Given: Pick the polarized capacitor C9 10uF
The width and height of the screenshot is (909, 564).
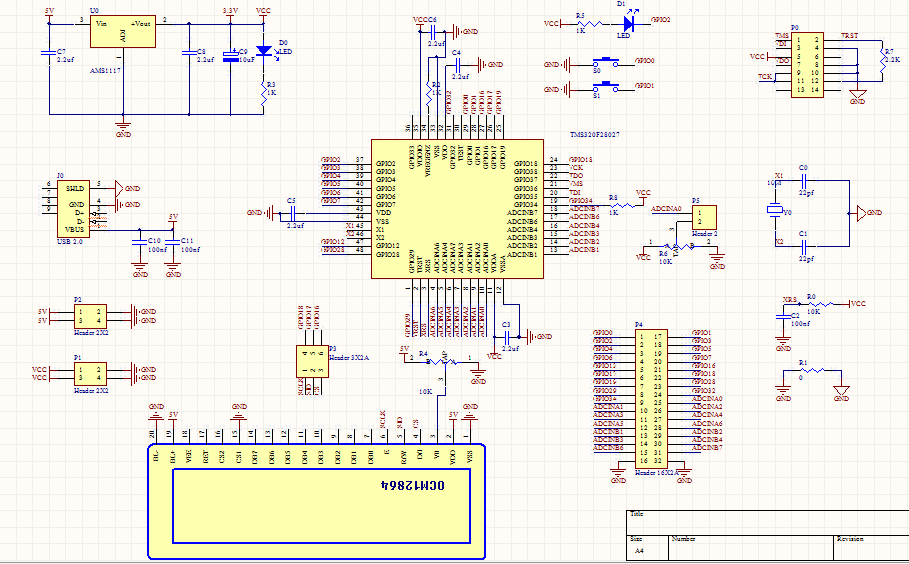Looking at the screenshot, I should coord(231,56).
